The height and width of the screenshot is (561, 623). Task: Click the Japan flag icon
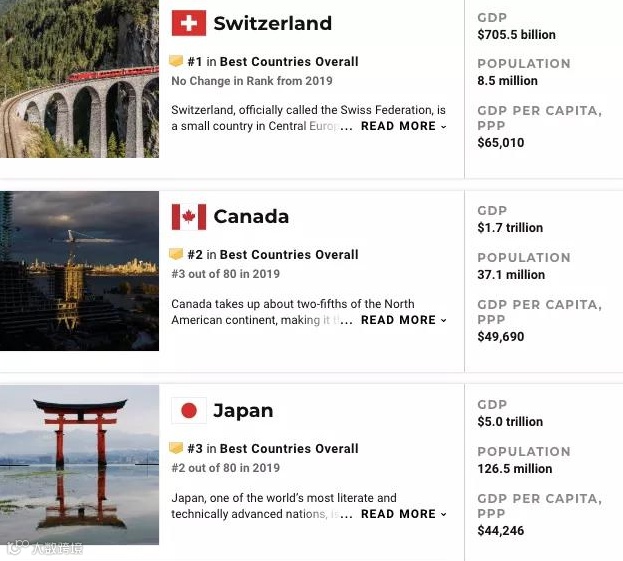point(188,411)
